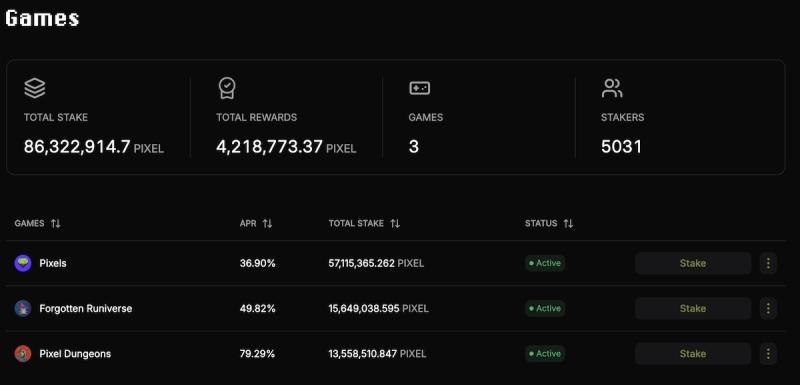
Task: Stake on Pixel Dungeons
Action: point(693,353)
